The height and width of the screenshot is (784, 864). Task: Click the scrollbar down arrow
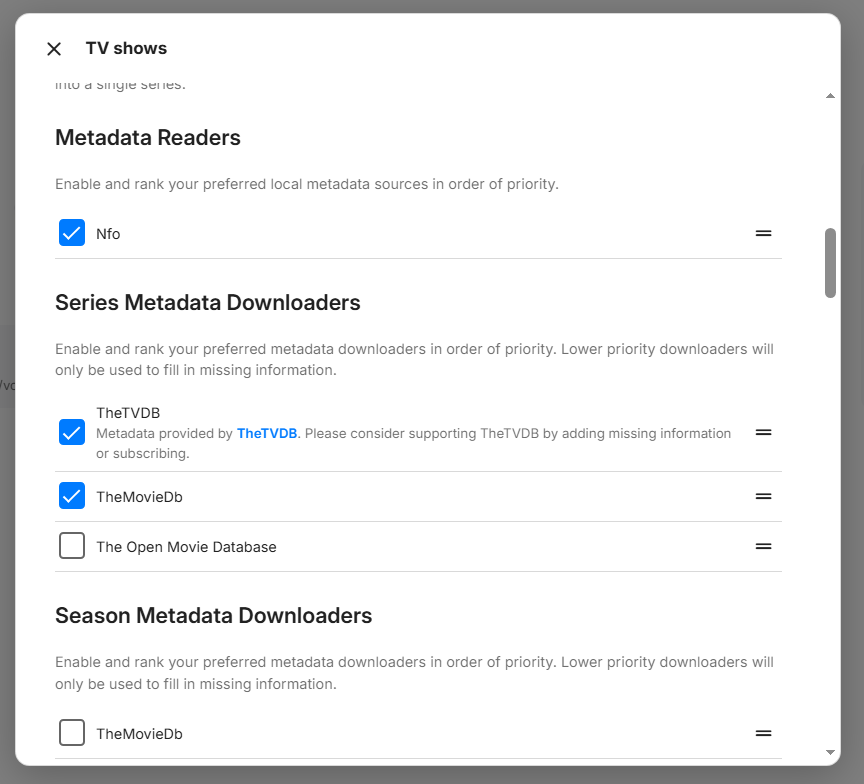pyautogui.click(x=830, y=753)
